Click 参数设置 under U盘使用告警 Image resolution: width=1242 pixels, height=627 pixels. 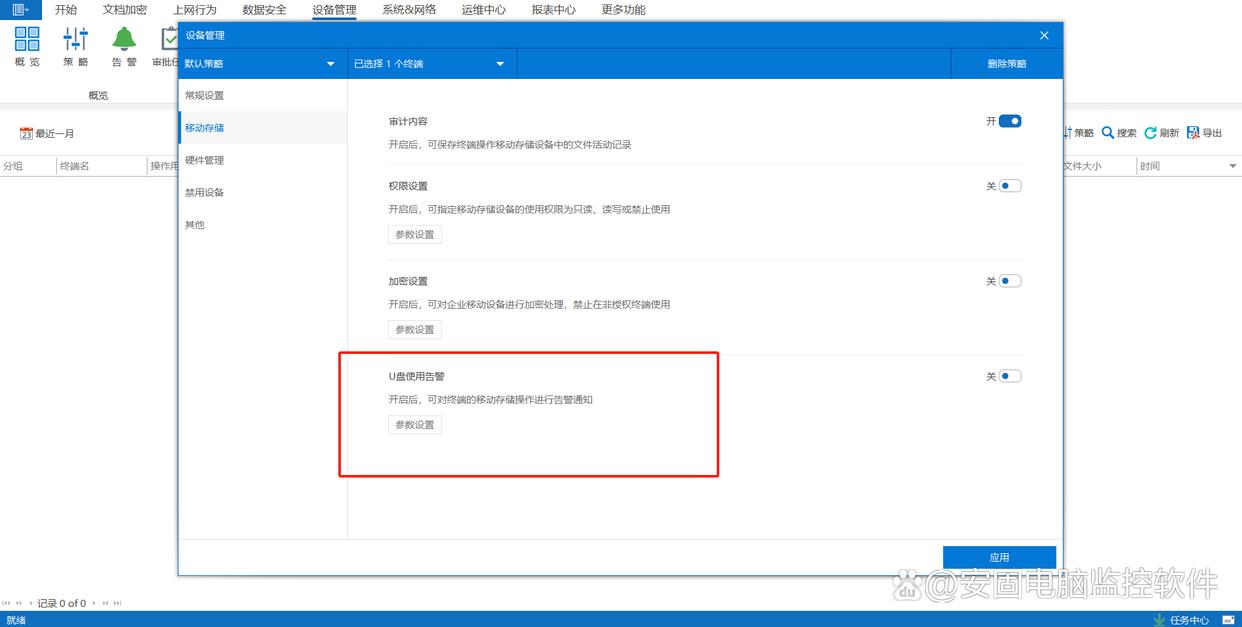[x=415, y=425]
